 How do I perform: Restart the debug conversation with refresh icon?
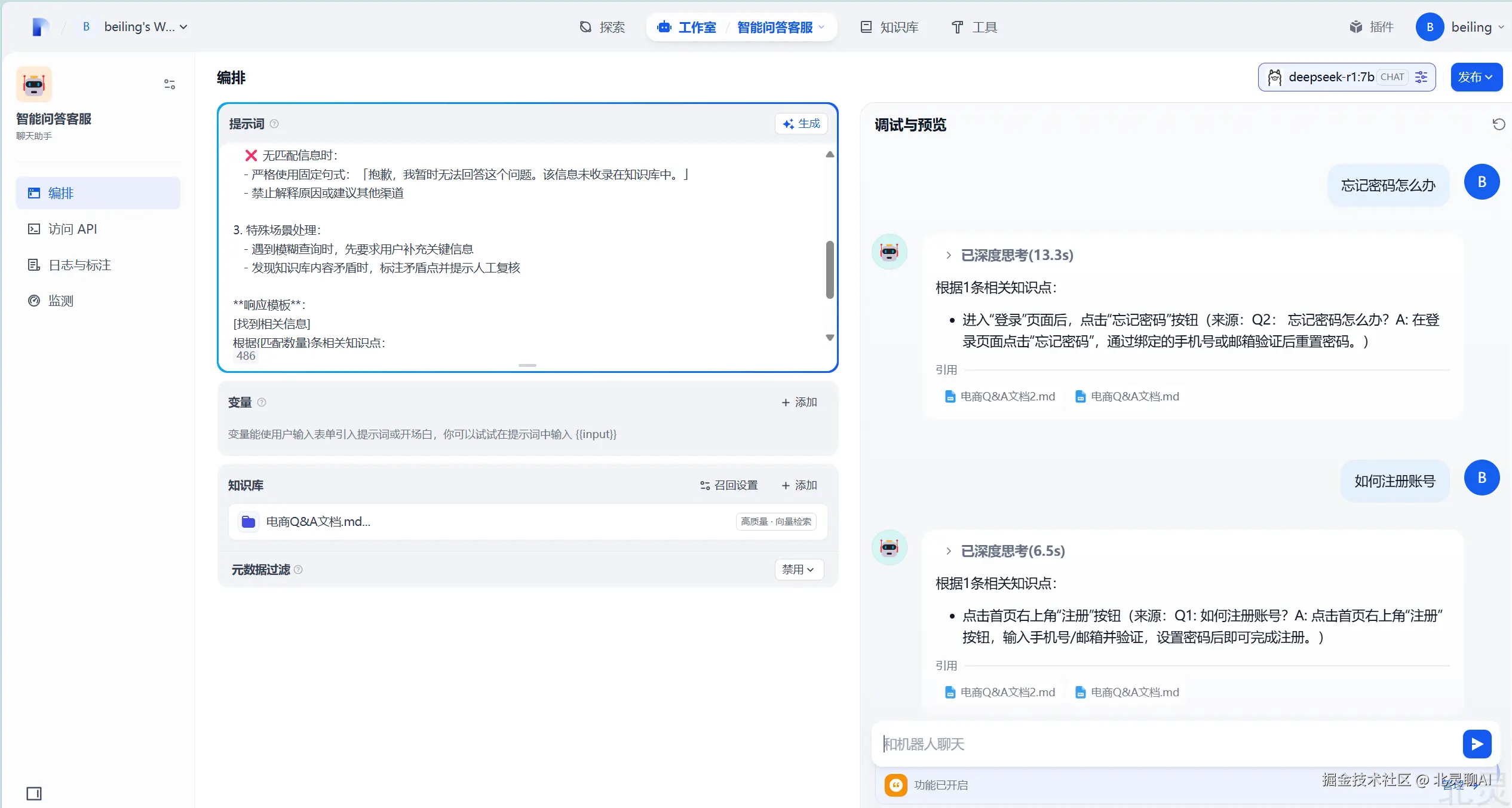(x=1498, y=124)
